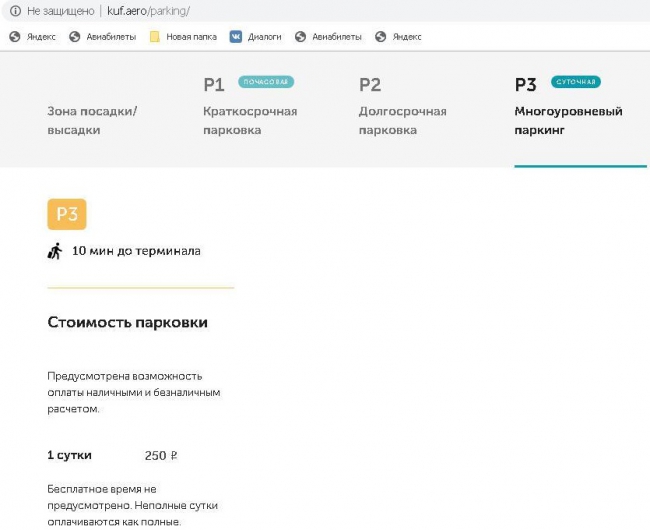Click the ПОЧАСОВАЯ badge next to P1
Image resolution: width=650 pixels, height=530 pixels.
[266, 82]
